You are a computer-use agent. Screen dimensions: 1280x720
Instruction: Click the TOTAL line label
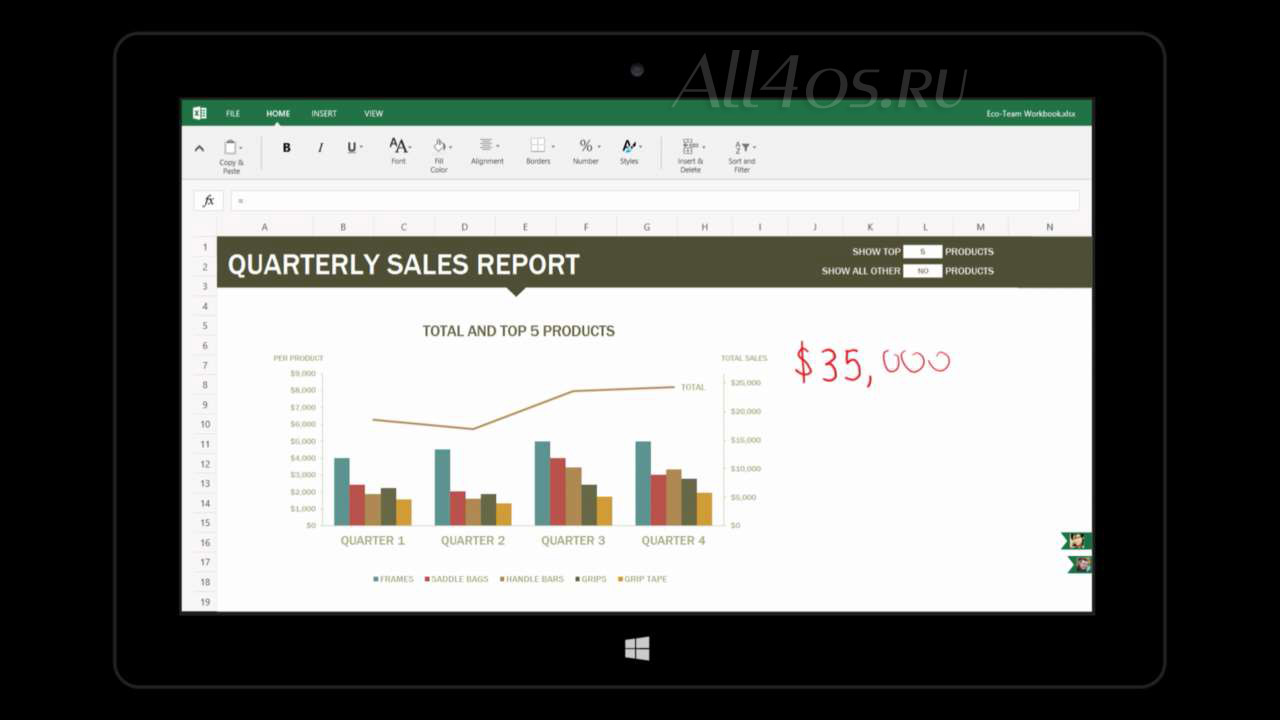(x=693, y=387)
